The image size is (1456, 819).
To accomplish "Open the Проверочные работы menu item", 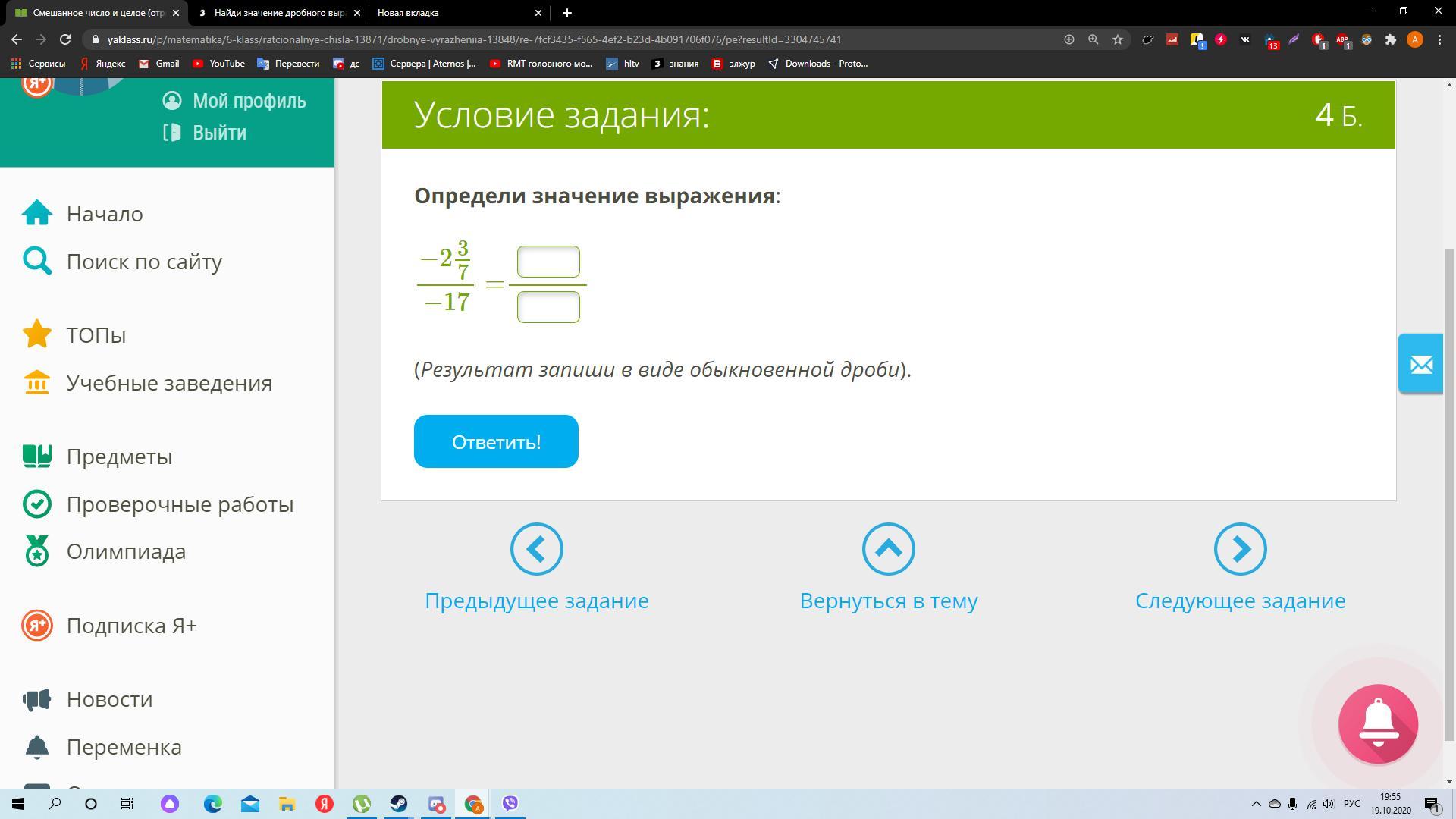I will coord(180,504).
